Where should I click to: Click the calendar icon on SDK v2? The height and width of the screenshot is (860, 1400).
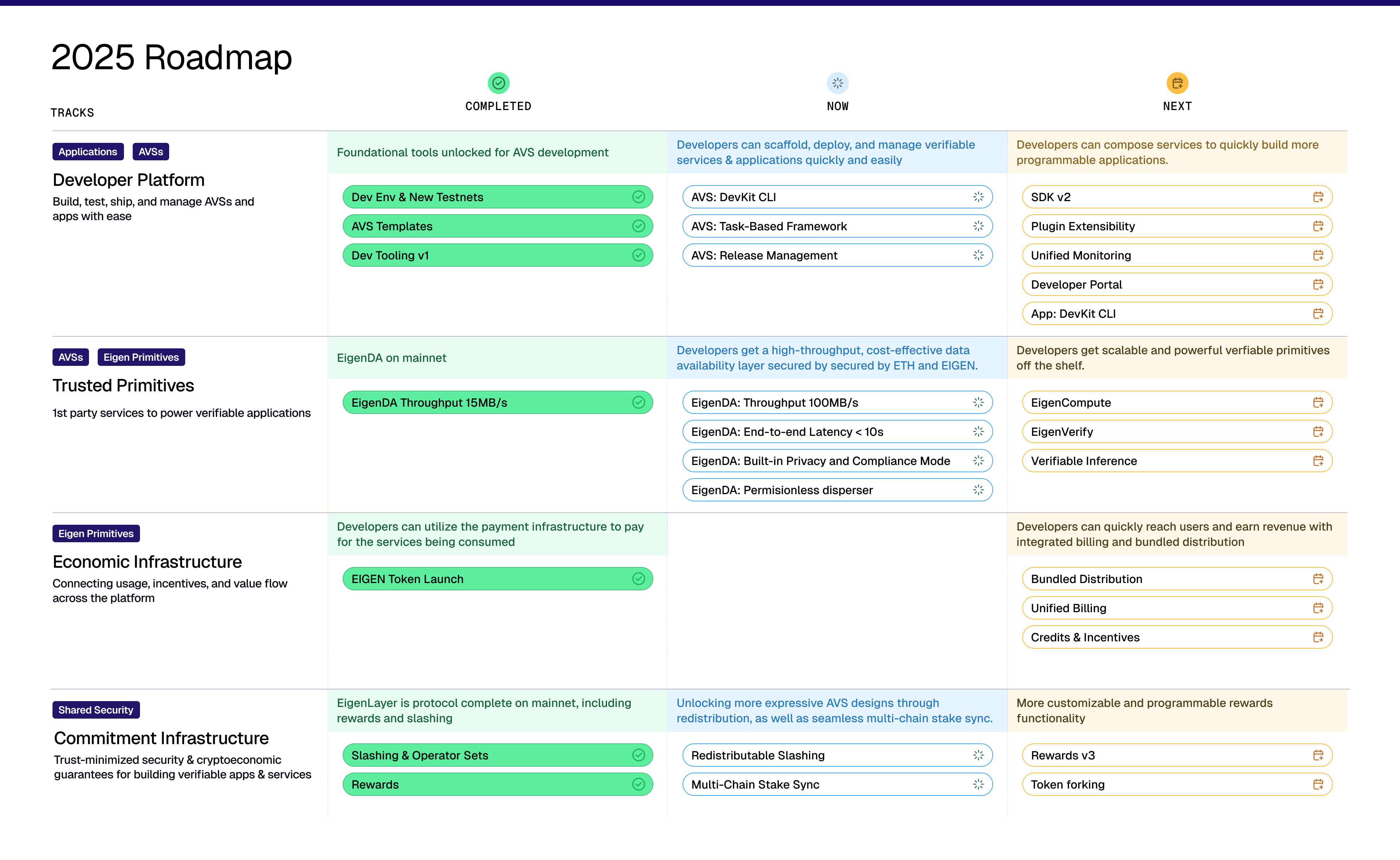click(x=1318, y=197)
